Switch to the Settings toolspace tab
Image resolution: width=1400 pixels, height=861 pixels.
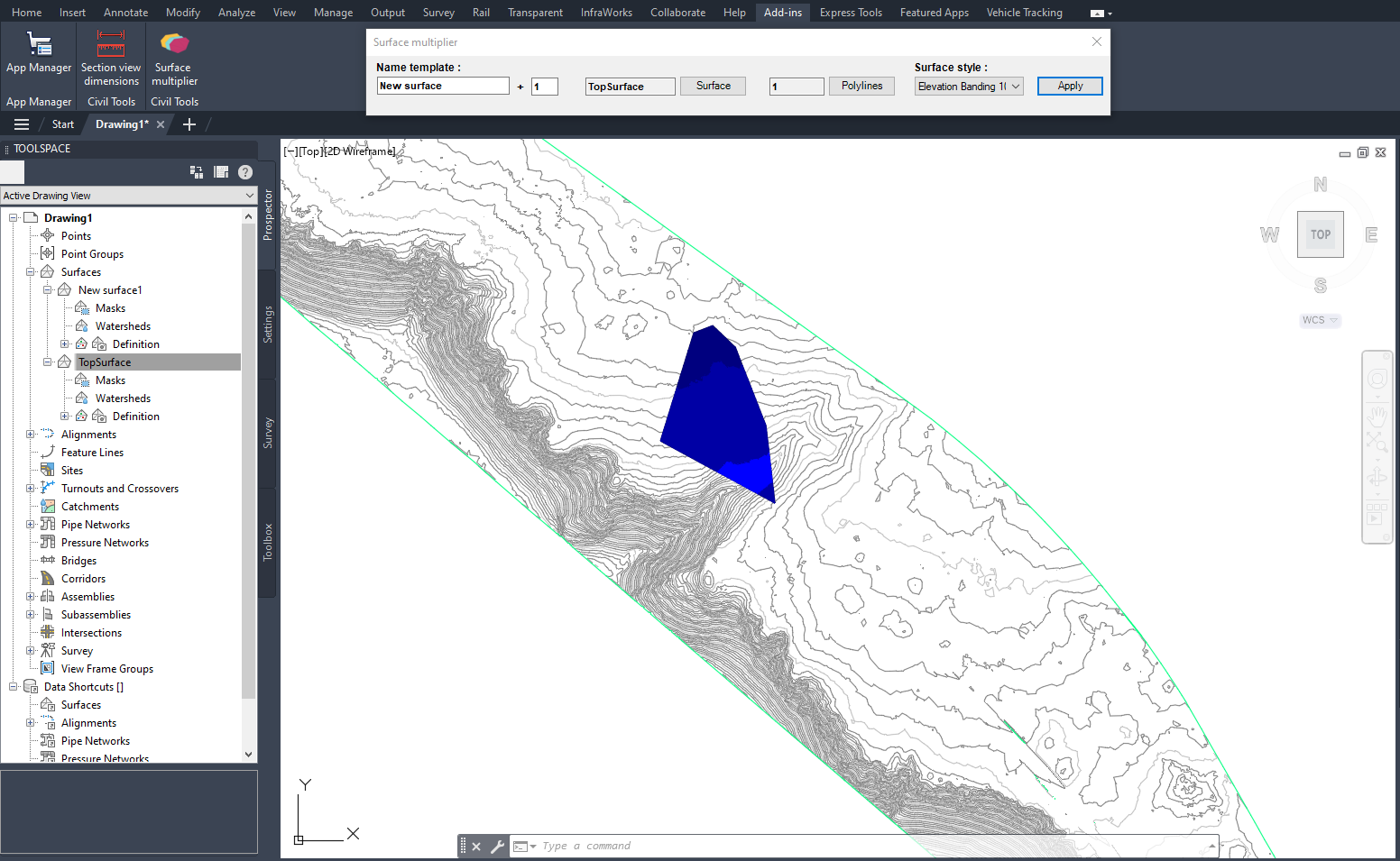[268, 325]
